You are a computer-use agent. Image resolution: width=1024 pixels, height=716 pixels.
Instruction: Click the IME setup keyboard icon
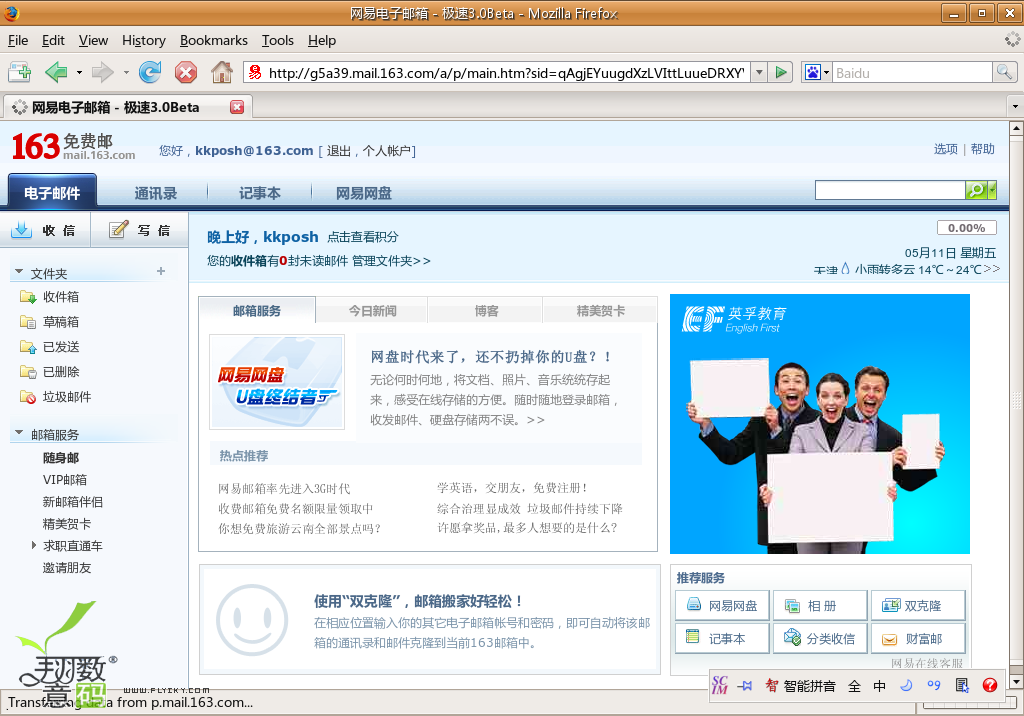click(x=962, y=685)
